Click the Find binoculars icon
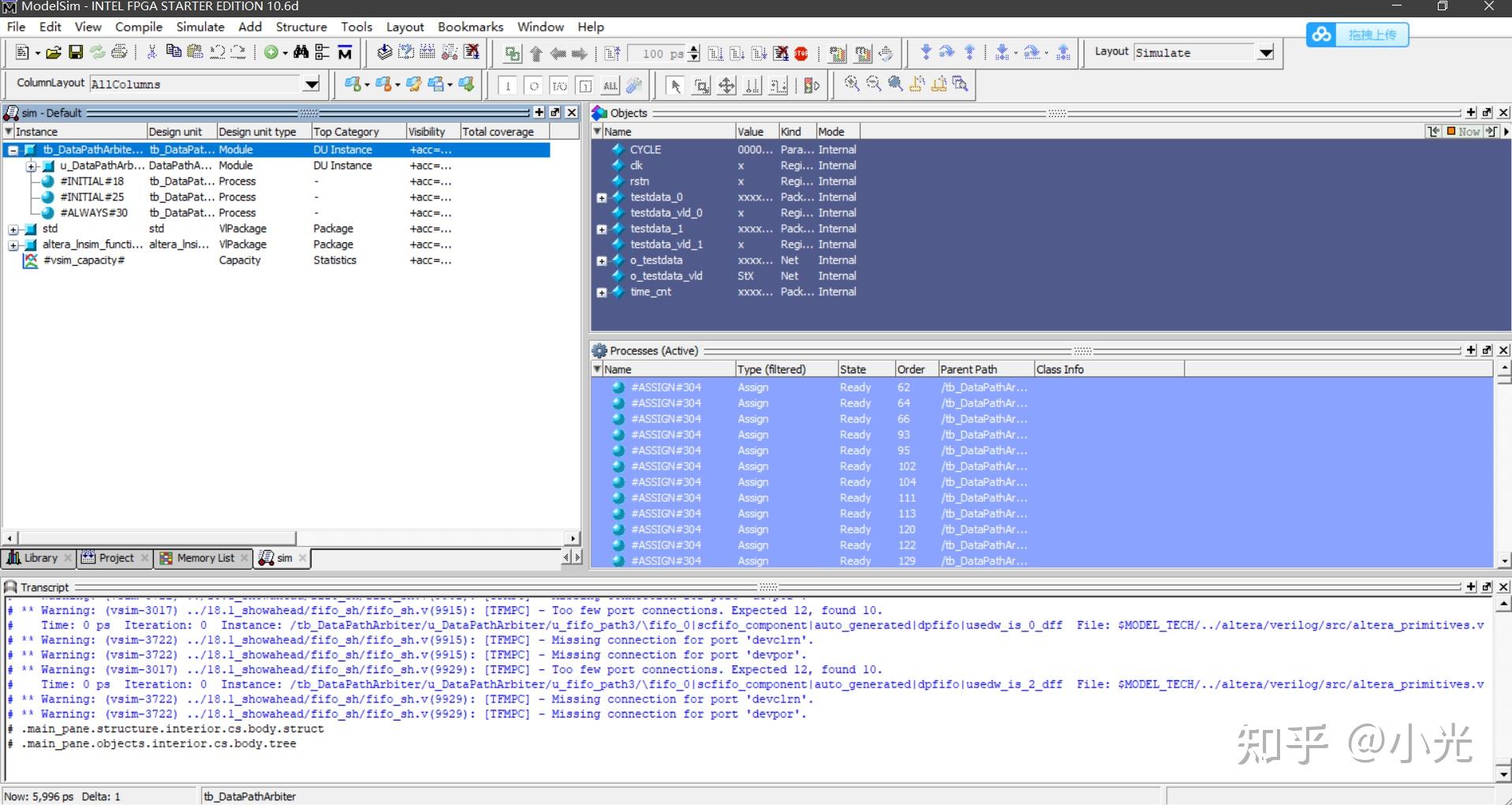The width and height of the screenshot is (1512, 805). click(x=301, y=53)
